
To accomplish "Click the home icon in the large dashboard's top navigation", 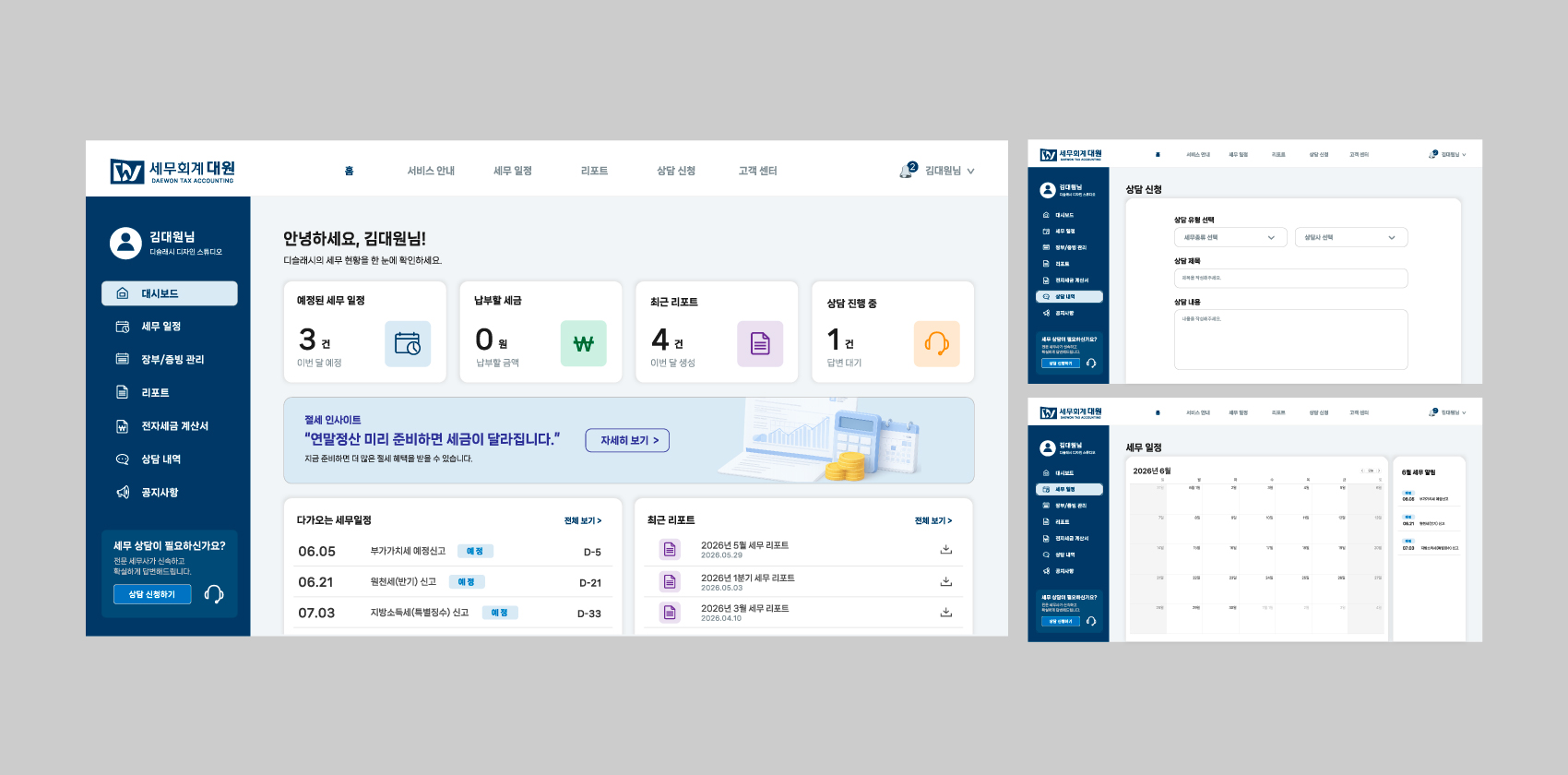I will [x=349, y=171].
